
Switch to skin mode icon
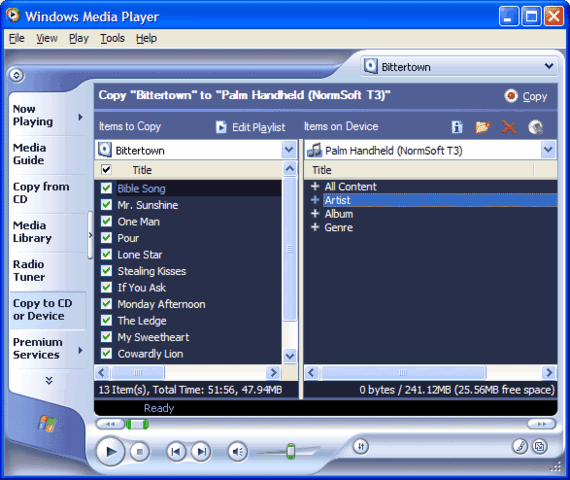click(x=540, y=446)
